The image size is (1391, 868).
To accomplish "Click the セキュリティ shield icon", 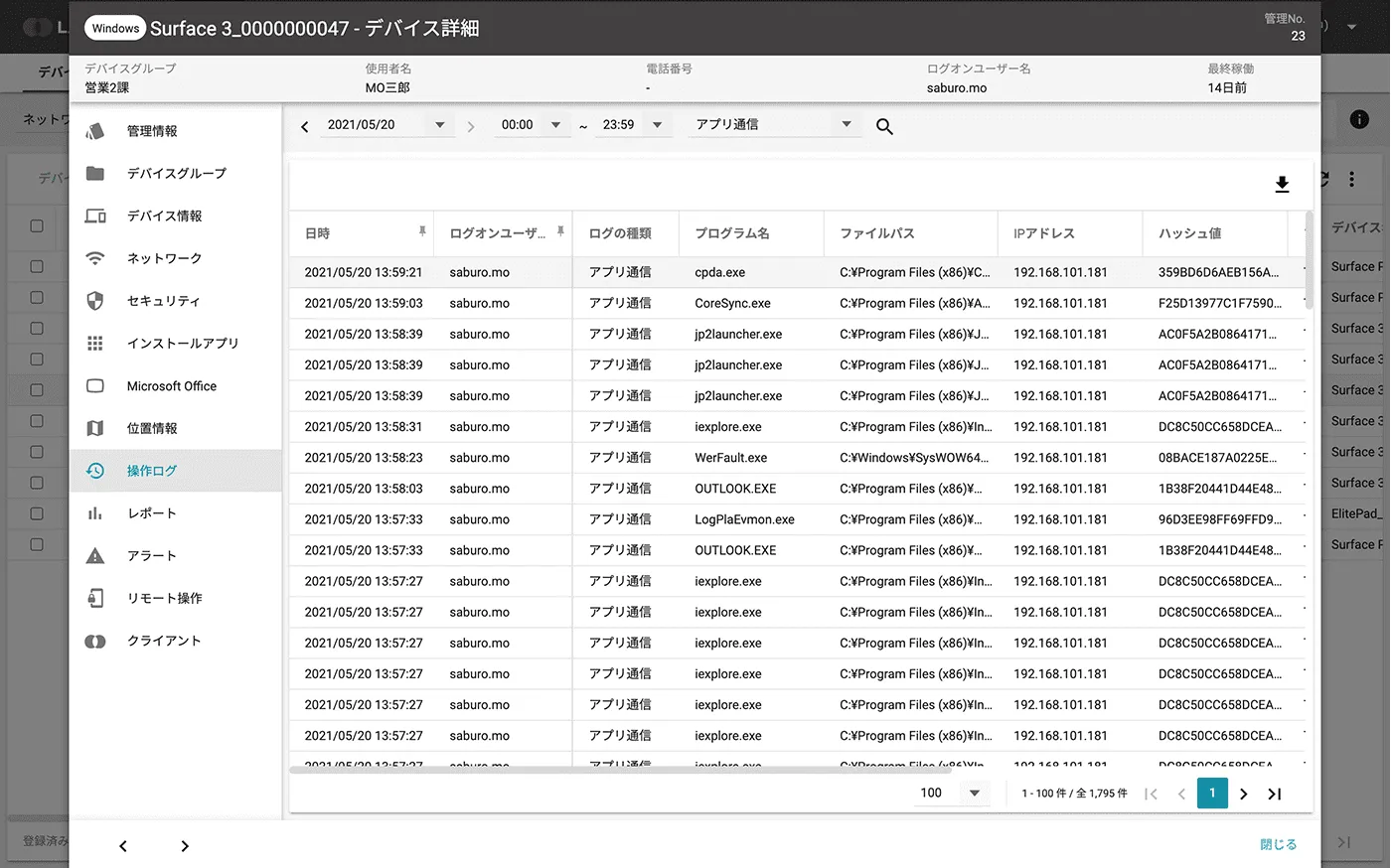I will [95, 301].
